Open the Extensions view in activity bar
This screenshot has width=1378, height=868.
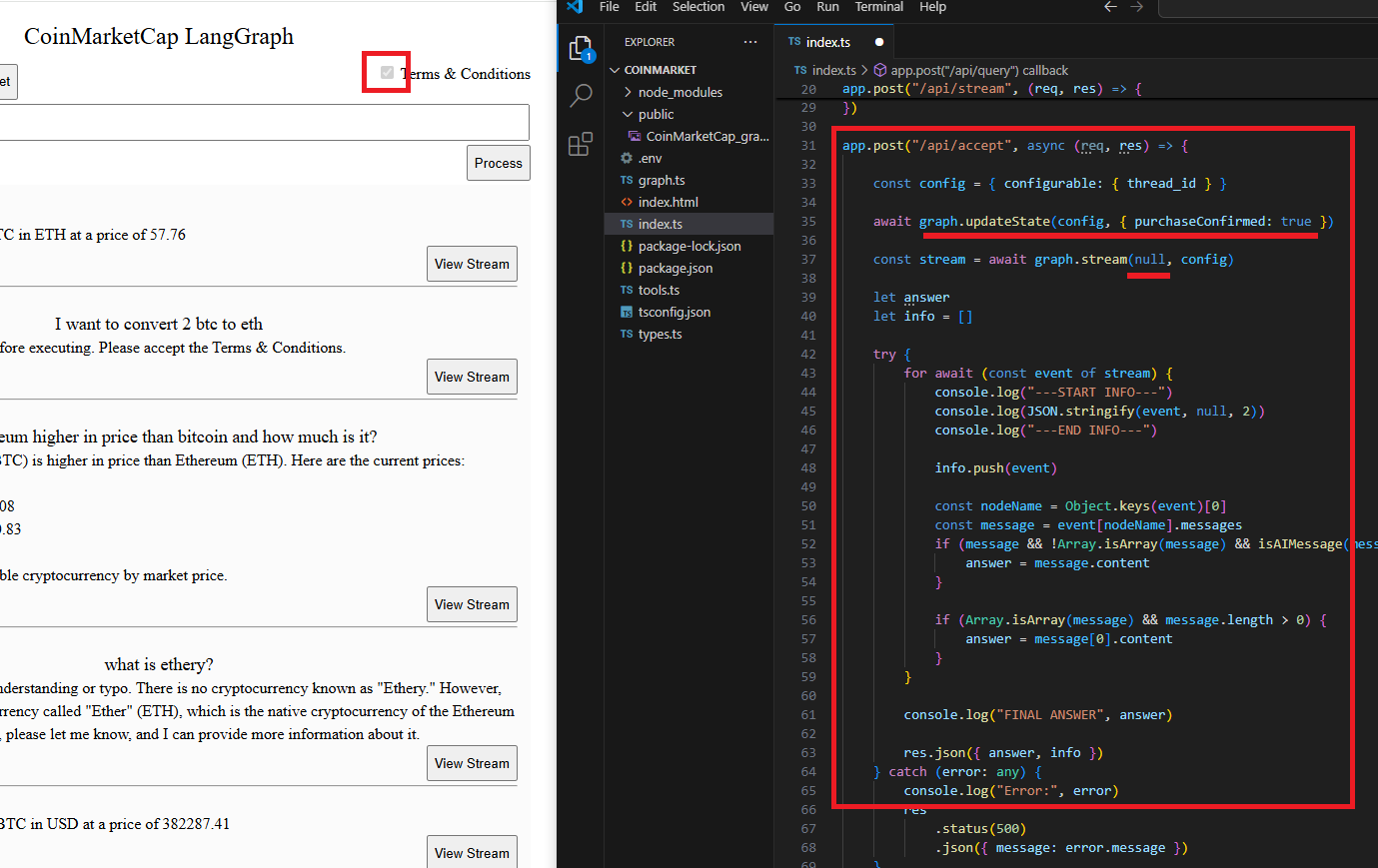tap(581, 144)
